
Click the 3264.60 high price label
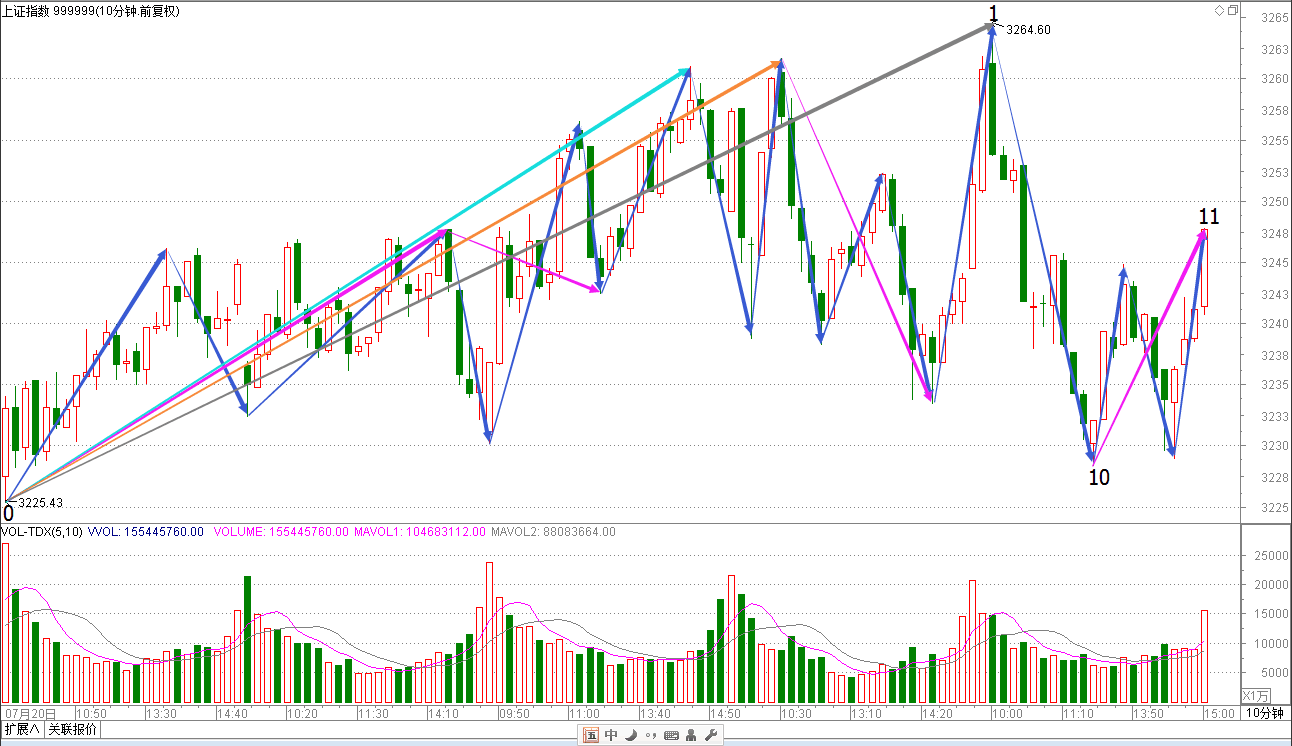point(1028,30)
